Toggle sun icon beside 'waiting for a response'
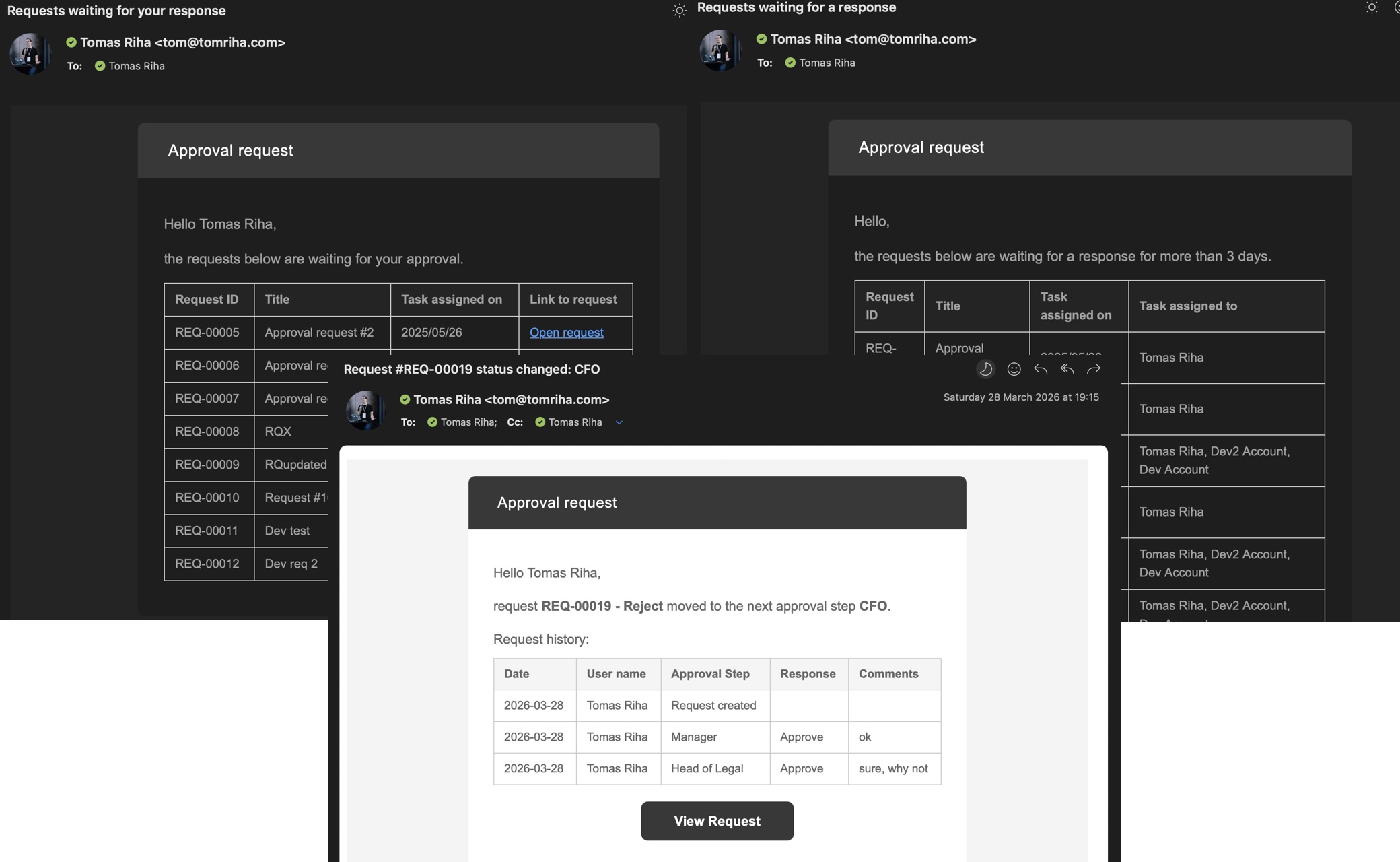This screenshot has height=862, width=1400. coord(1371,8)
